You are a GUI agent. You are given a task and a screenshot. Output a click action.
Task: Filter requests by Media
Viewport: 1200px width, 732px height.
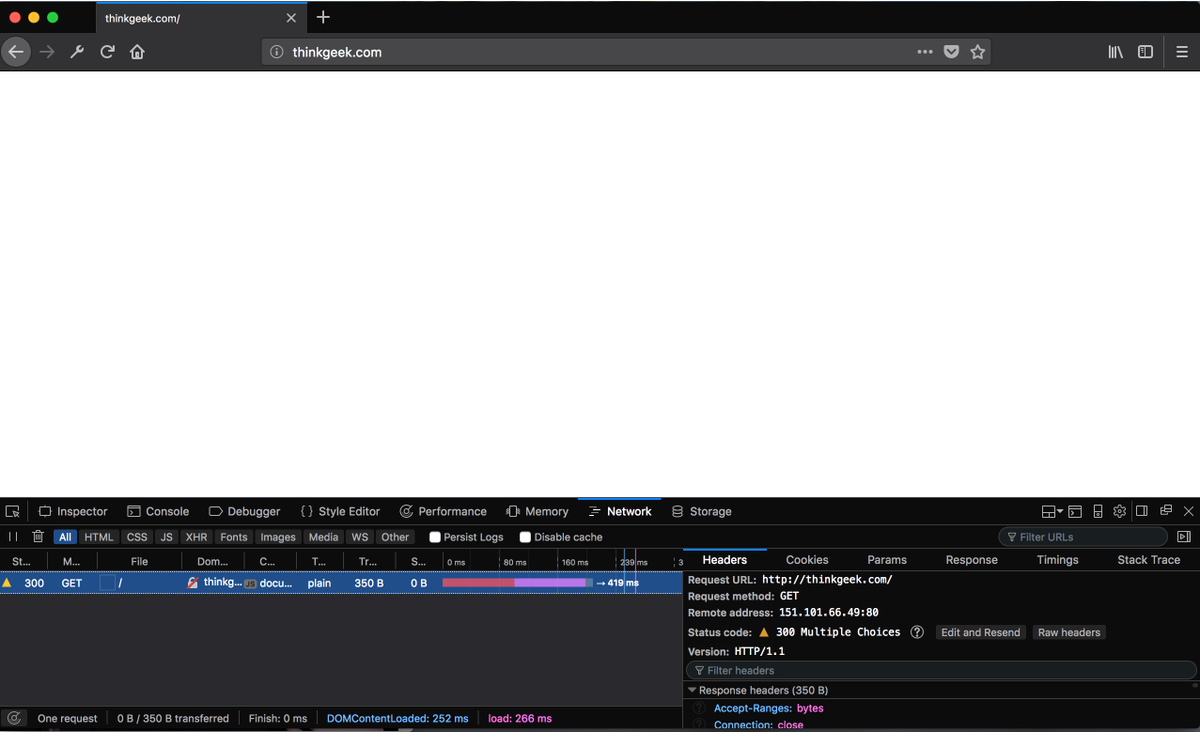[x=323, y=537]
